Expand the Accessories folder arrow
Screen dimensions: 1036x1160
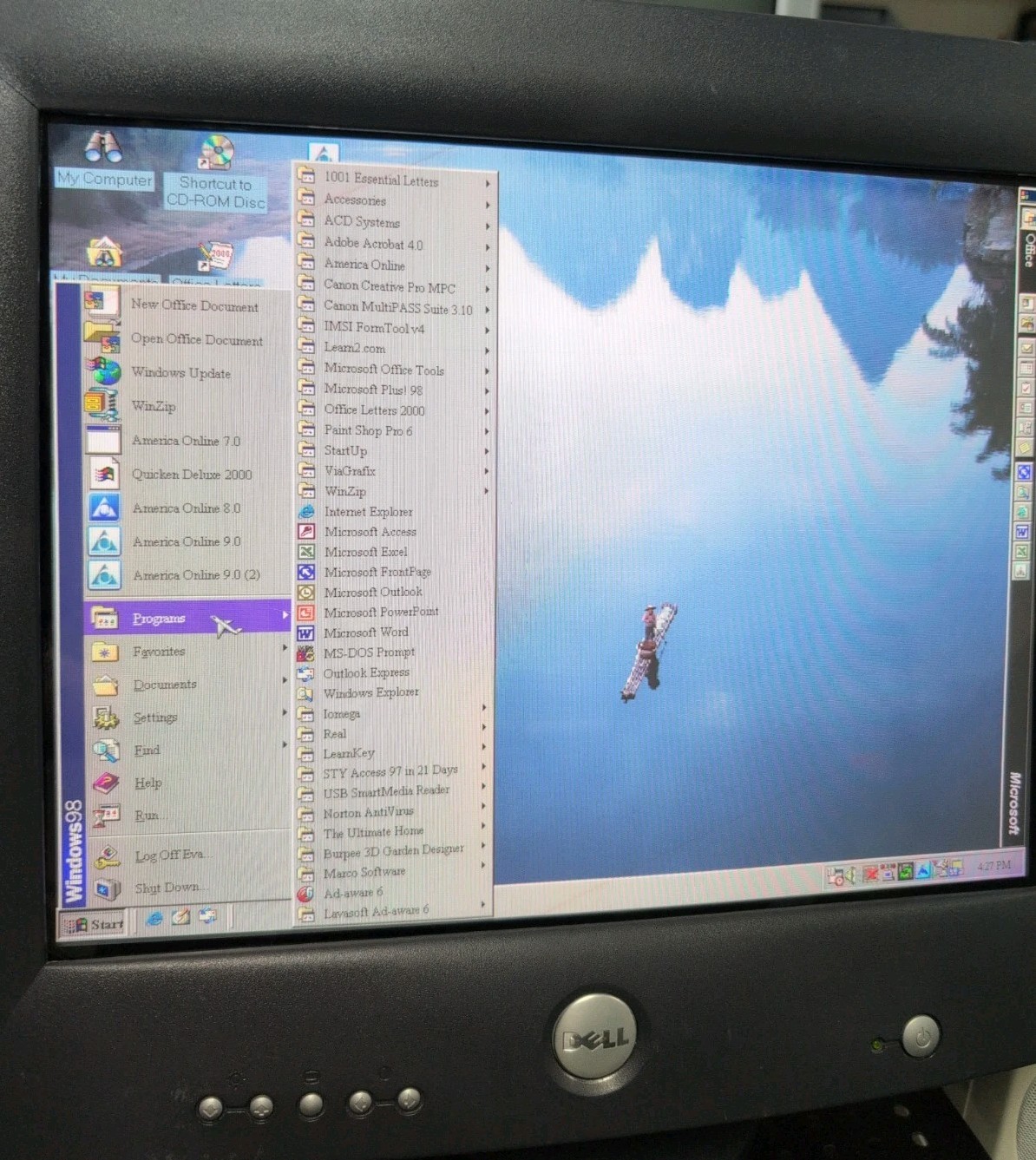pyautogui.click(x=488, y=205)
